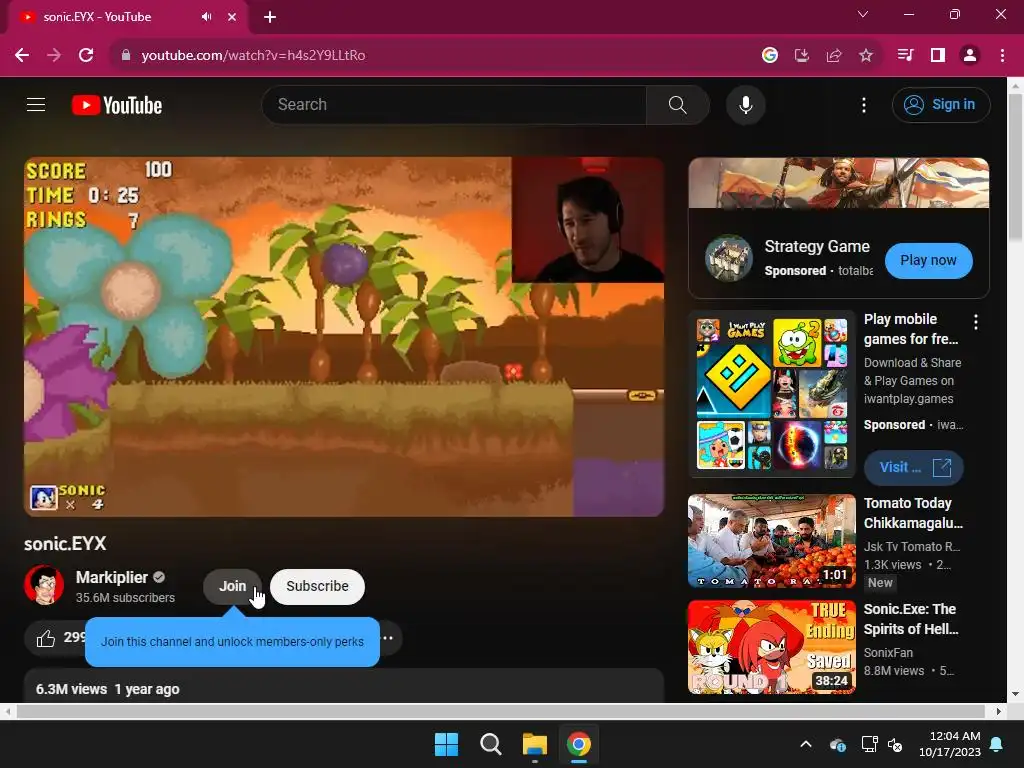1024x768 pixels.
Task: Open File Explorer from taskbar
Action: click(x=535, y=744)
